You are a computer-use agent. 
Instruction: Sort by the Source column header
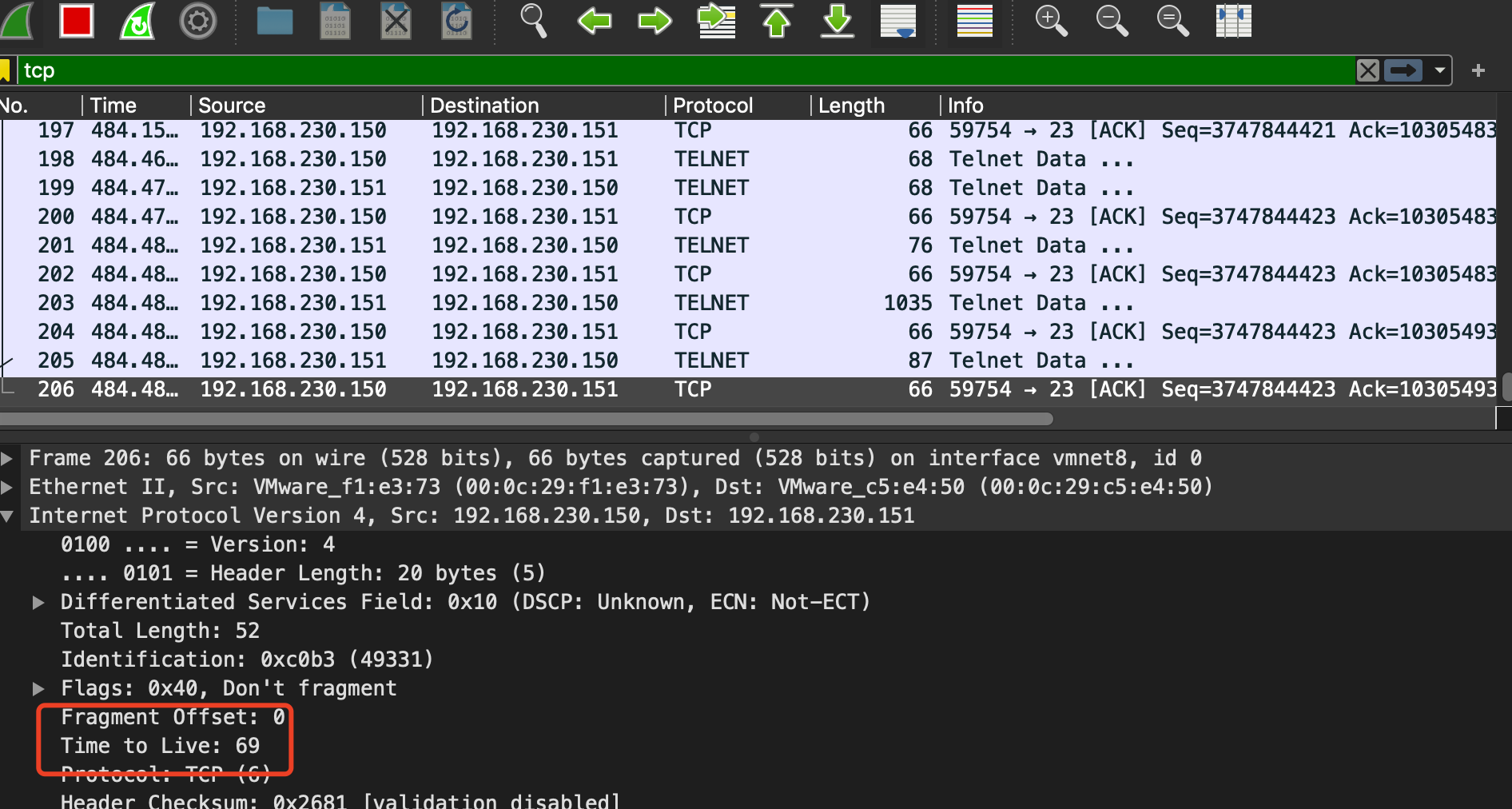click(x=306, y=106)
